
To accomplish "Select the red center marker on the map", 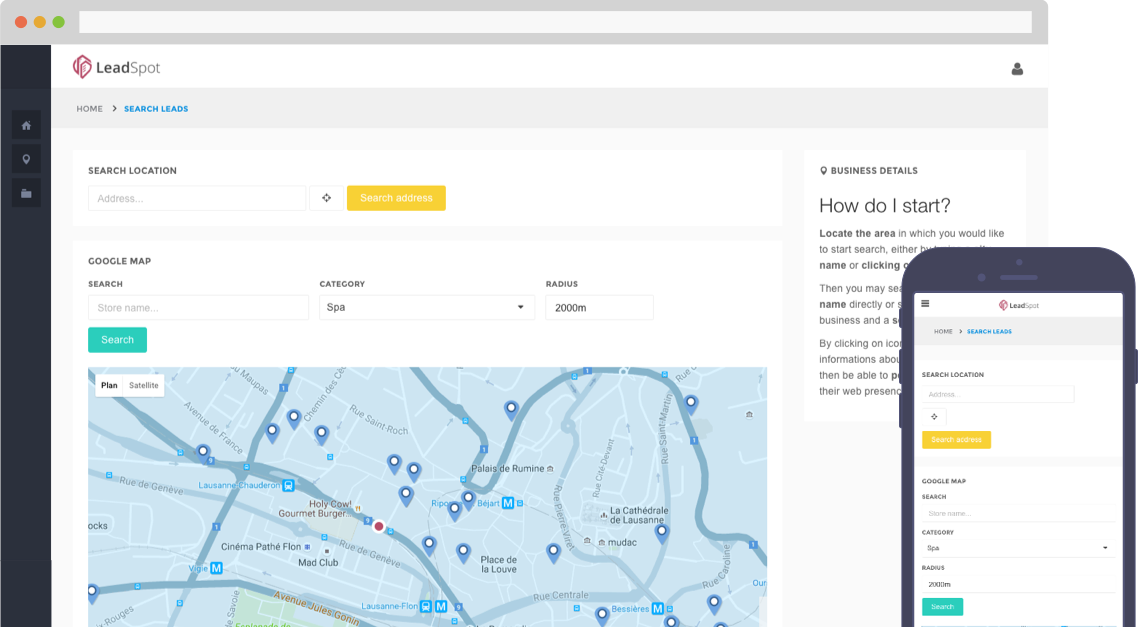I will pos(379,526).
